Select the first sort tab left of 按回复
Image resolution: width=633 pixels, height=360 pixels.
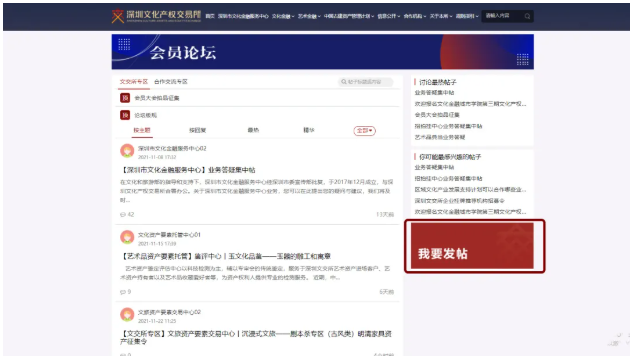click(x=142, y=130)
